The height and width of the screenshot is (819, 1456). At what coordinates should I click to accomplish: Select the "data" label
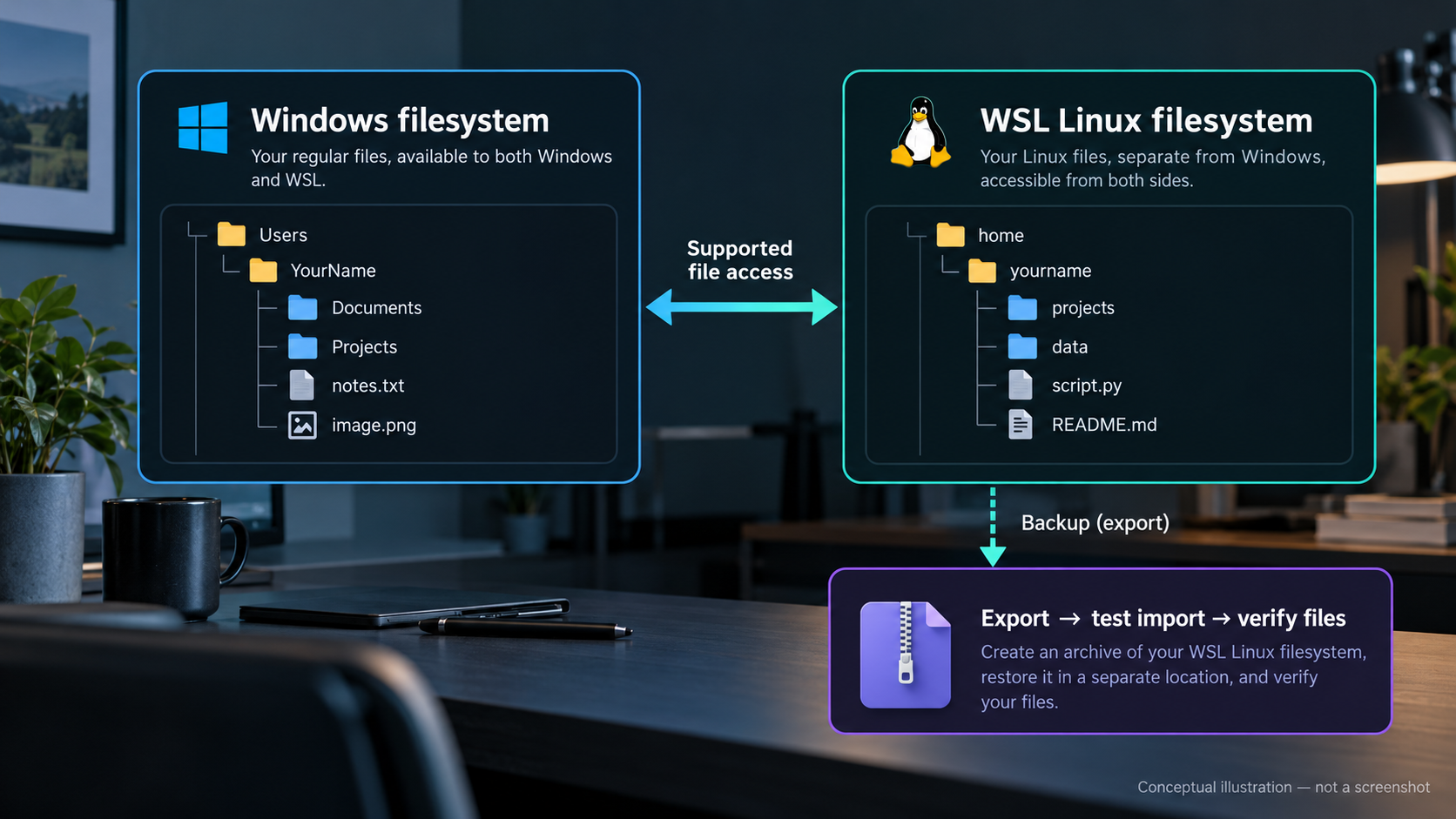coord(1069,347)
